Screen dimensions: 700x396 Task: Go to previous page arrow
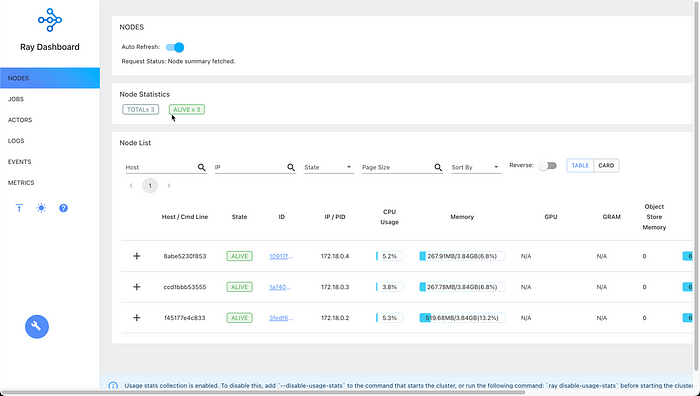click(x=131, y=186)
